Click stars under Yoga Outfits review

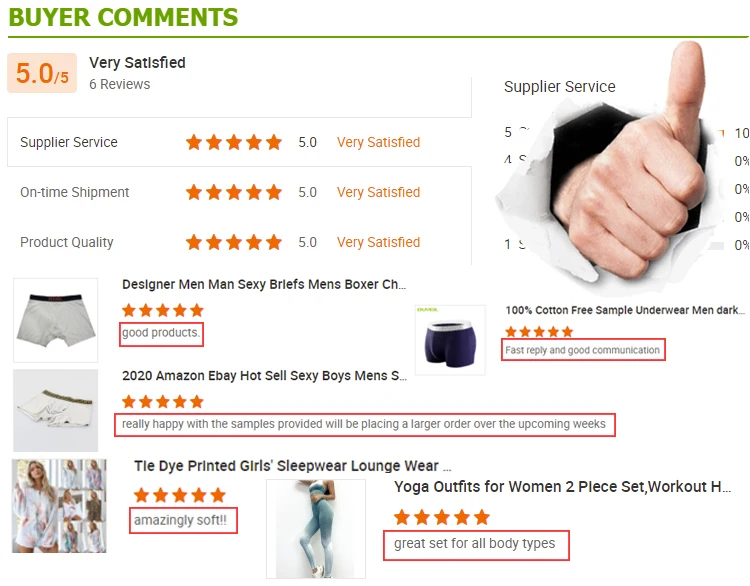[441, 517]
